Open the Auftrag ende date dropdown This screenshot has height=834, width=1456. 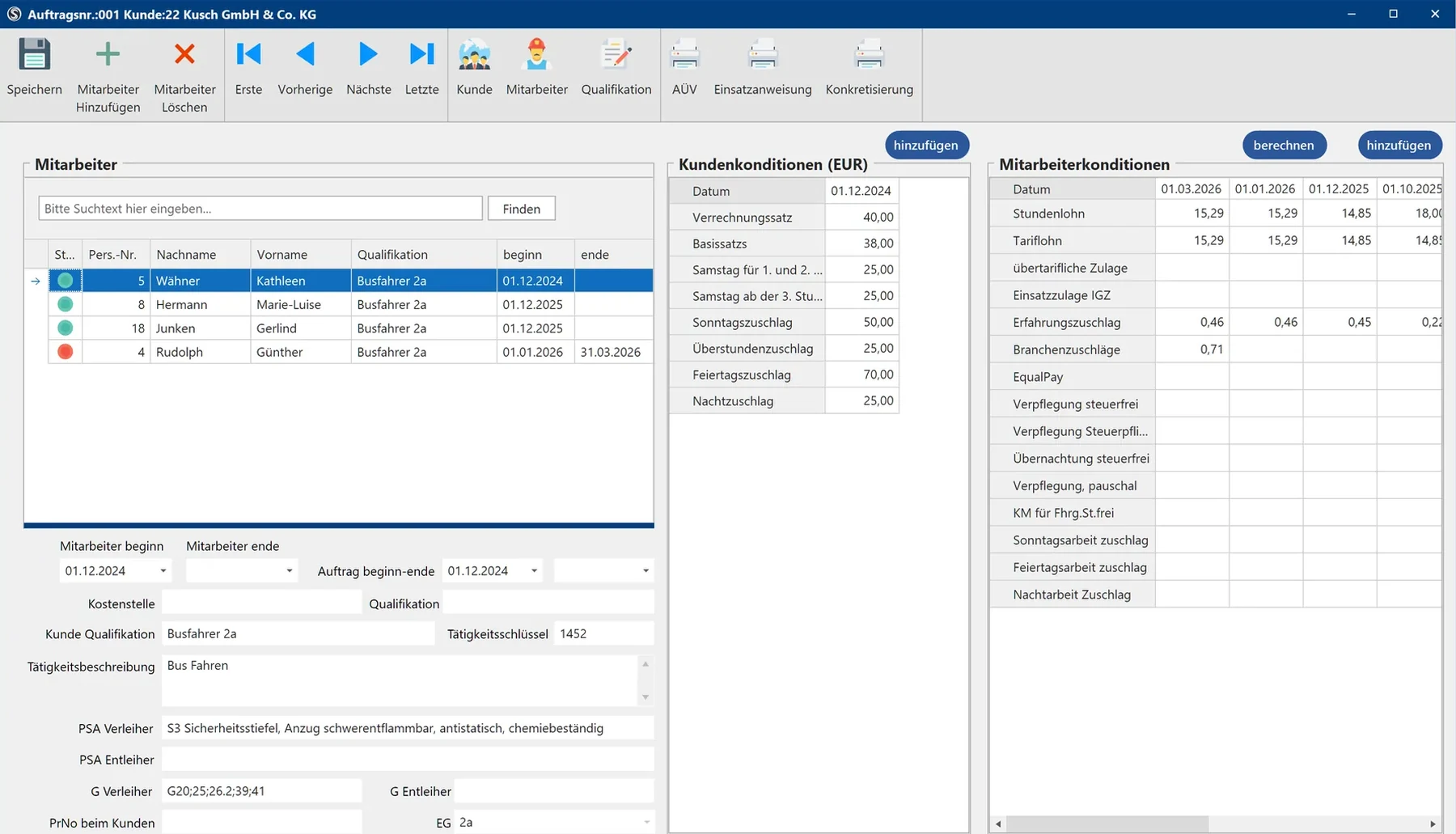pyautogui.click(x=645, y=571)
